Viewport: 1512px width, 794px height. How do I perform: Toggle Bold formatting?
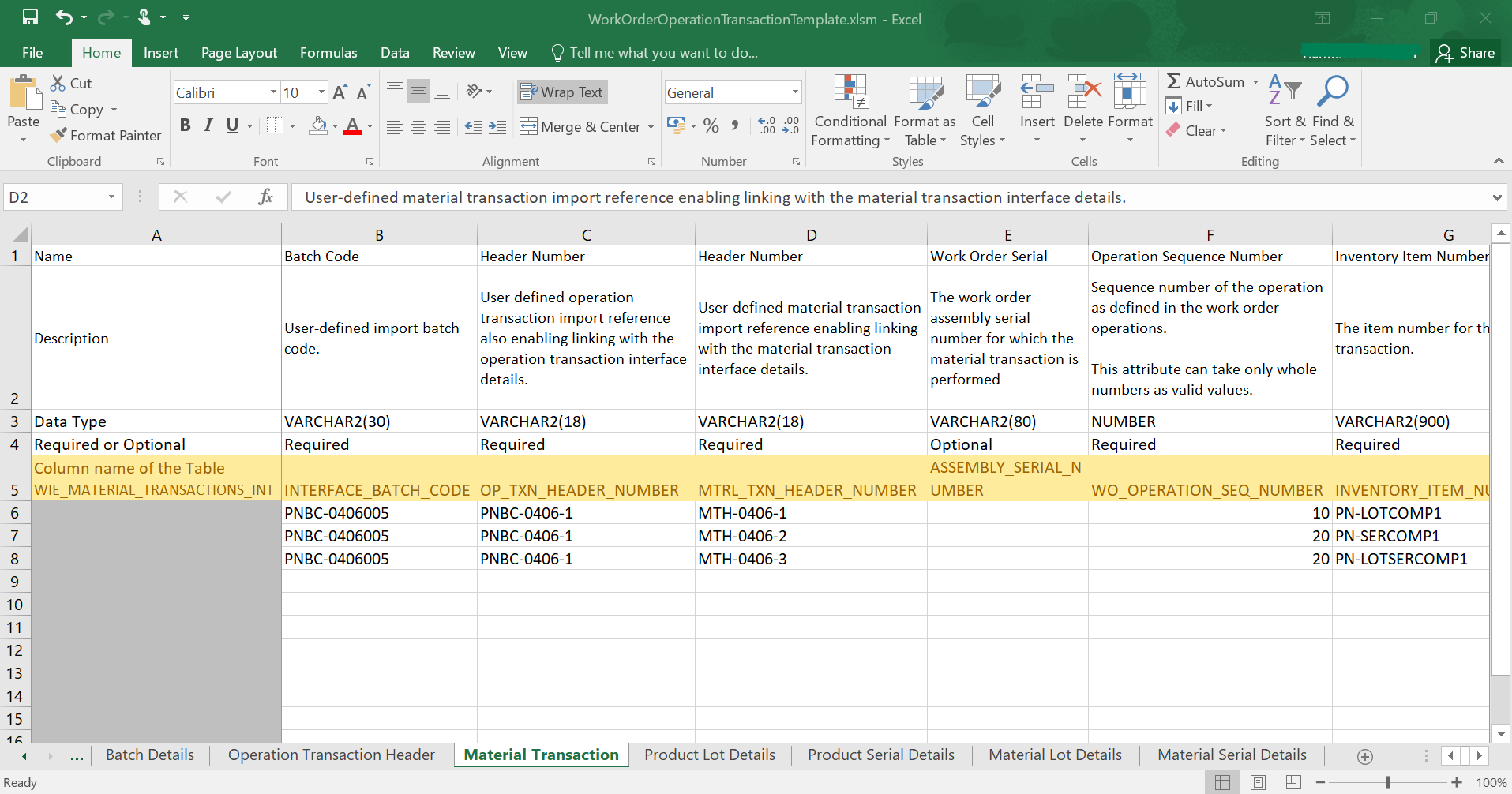coord(185,125)
